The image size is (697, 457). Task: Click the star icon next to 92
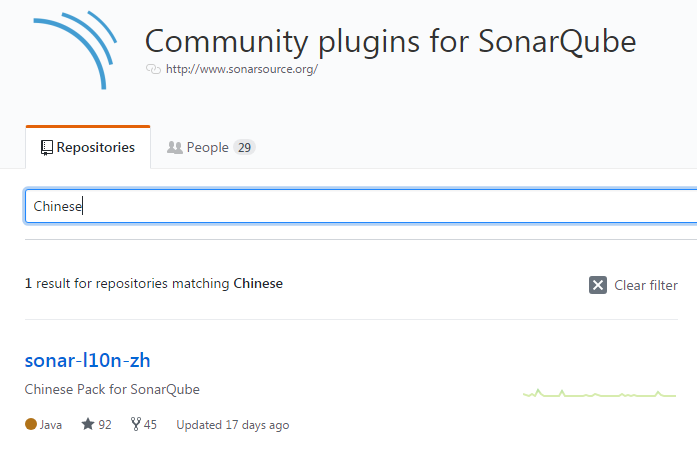click(x=88, y=424)
